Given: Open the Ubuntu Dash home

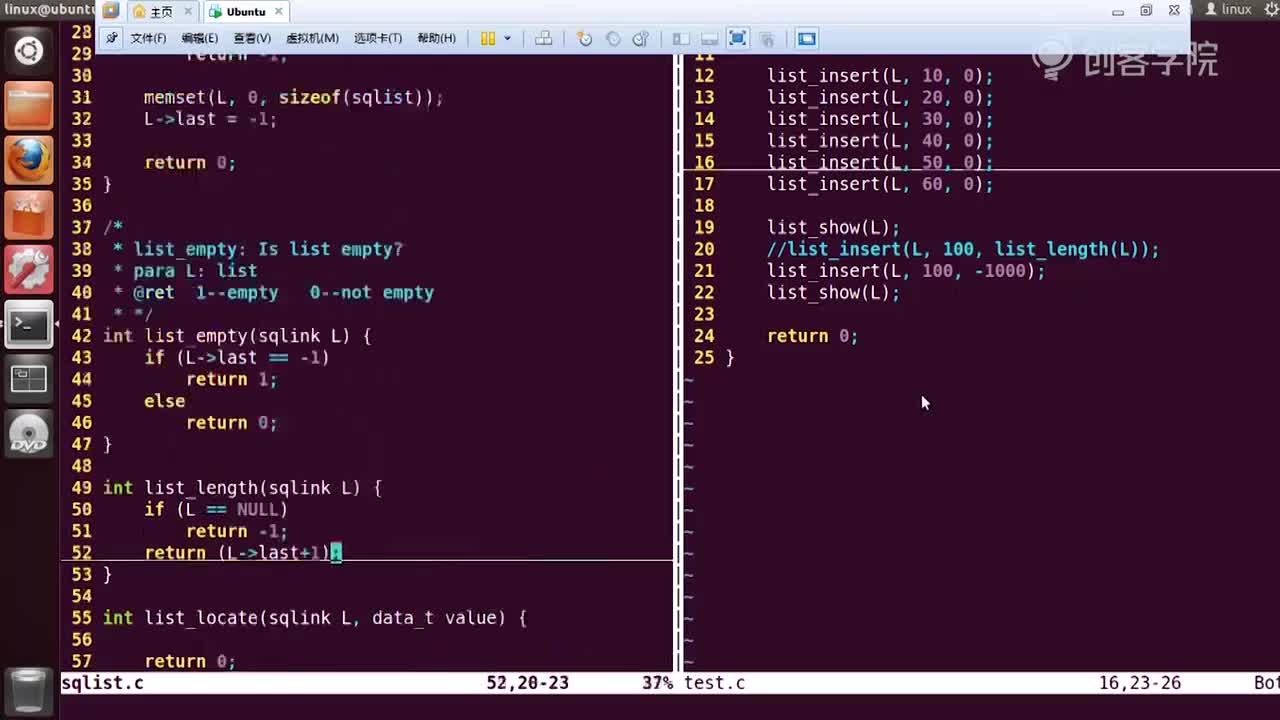Looking at the screenshot, I should point(29,51).
